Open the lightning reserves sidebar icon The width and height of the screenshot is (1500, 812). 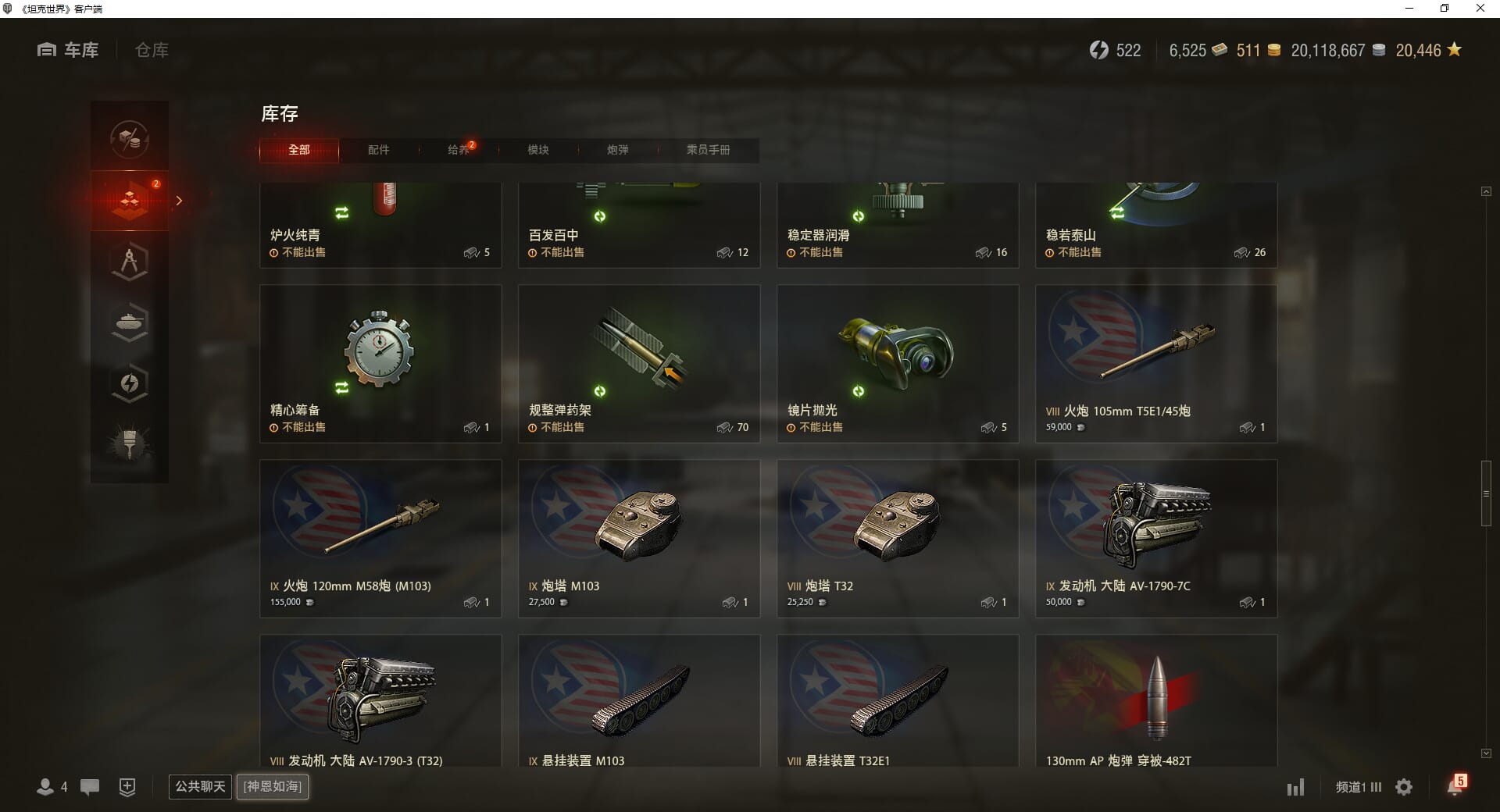tap(130, 383)
